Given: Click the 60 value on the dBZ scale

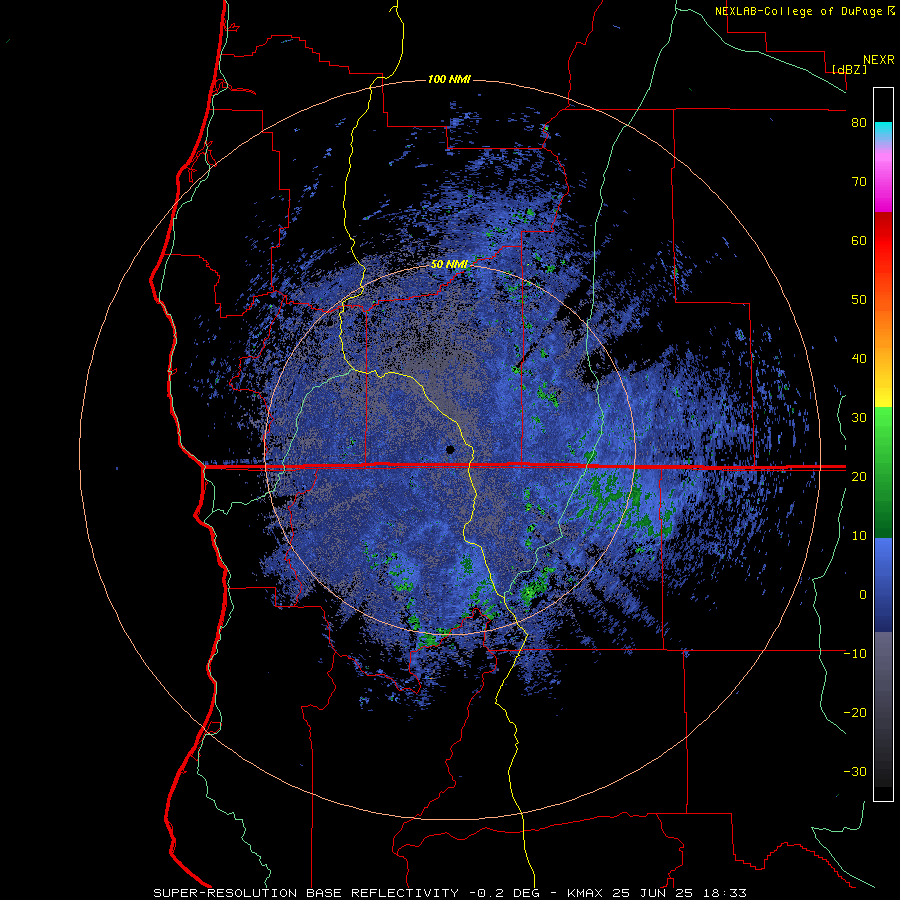Looking at the screenshot, I should coord(859,240).
